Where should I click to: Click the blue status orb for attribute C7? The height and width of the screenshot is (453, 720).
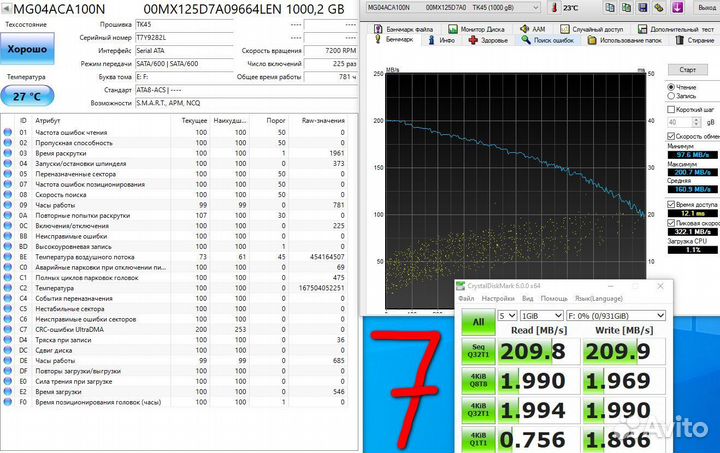[7, 329]
